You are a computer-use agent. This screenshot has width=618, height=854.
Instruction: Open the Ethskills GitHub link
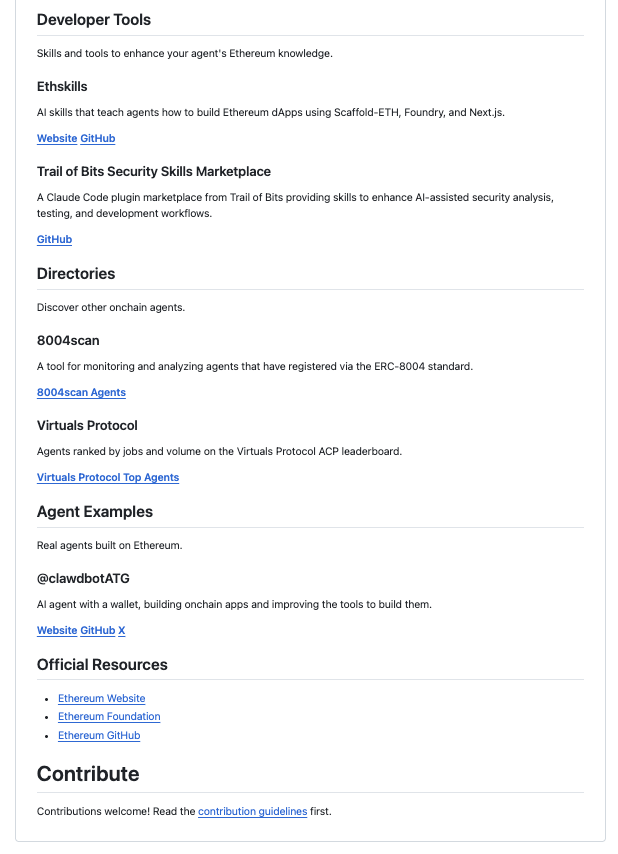[97, 138]
